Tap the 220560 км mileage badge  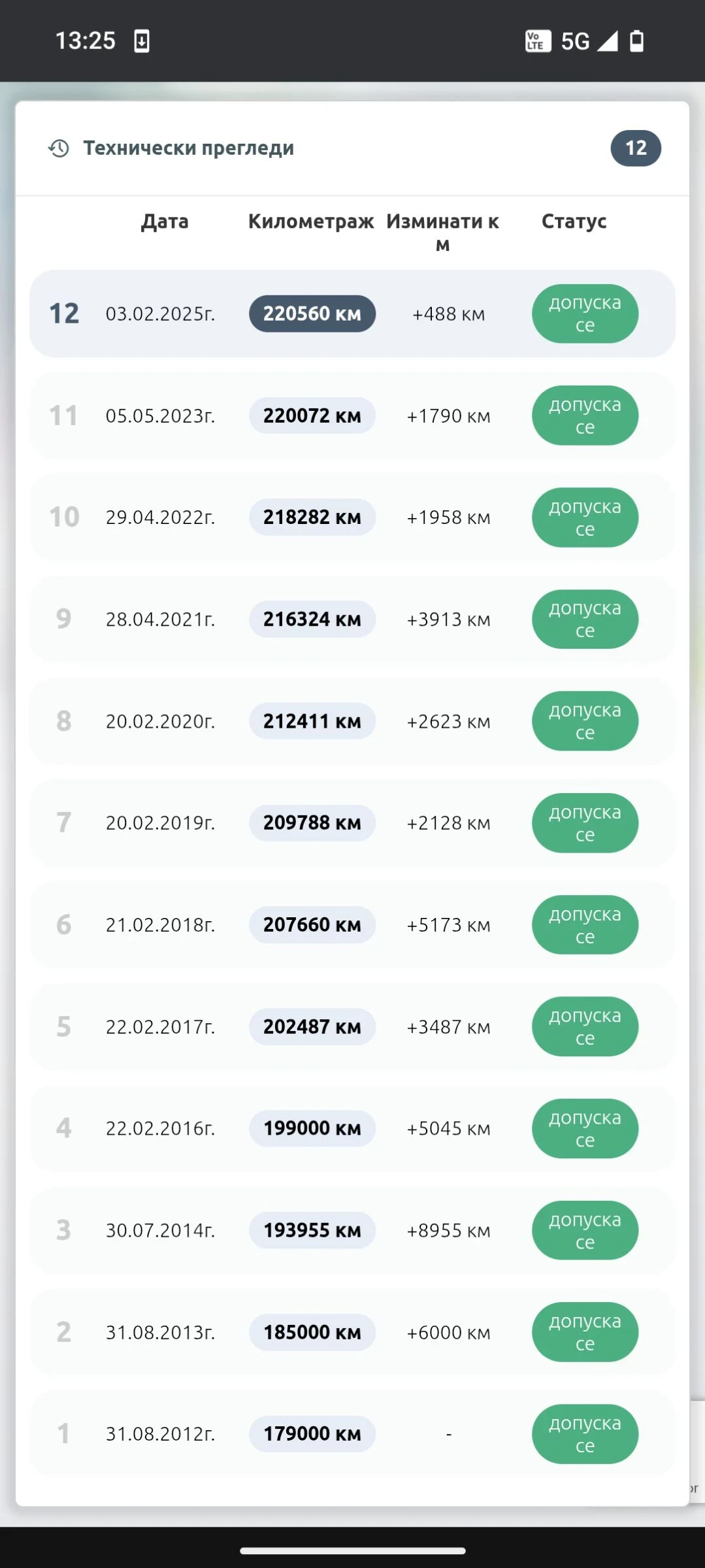[312, 314]
